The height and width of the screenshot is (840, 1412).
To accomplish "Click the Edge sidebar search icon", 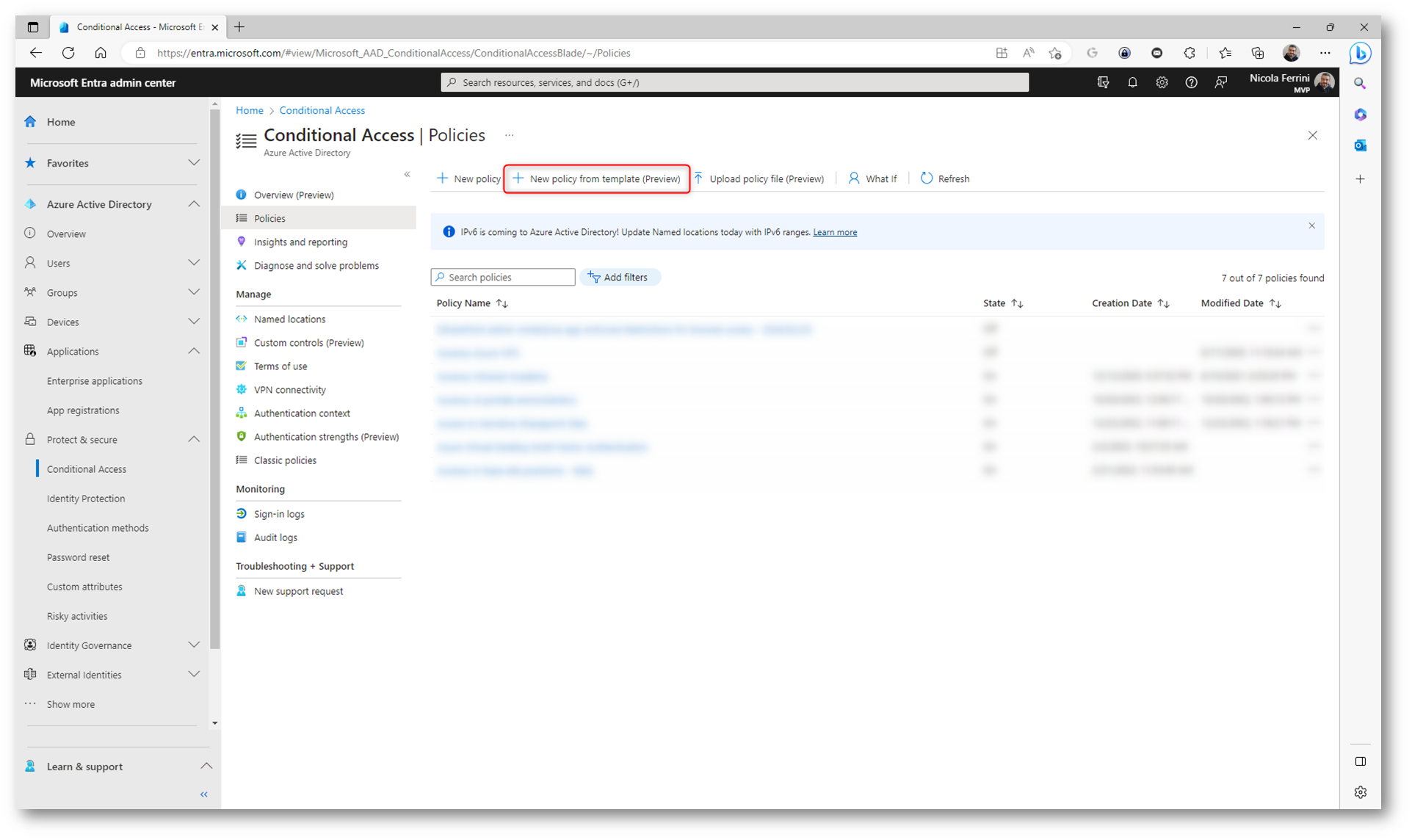I will click(1360, 84).
